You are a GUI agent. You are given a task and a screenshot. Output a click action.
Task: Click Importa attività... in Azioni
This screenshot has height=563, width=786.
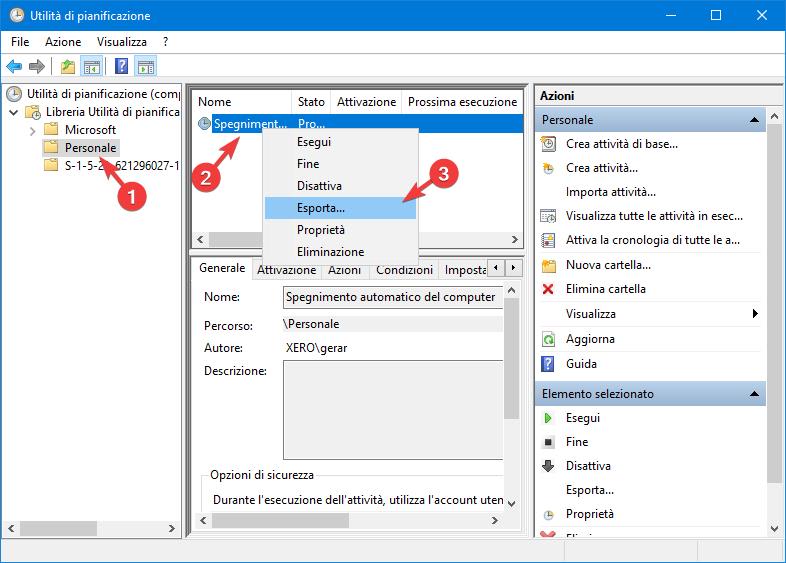point(611,192)
